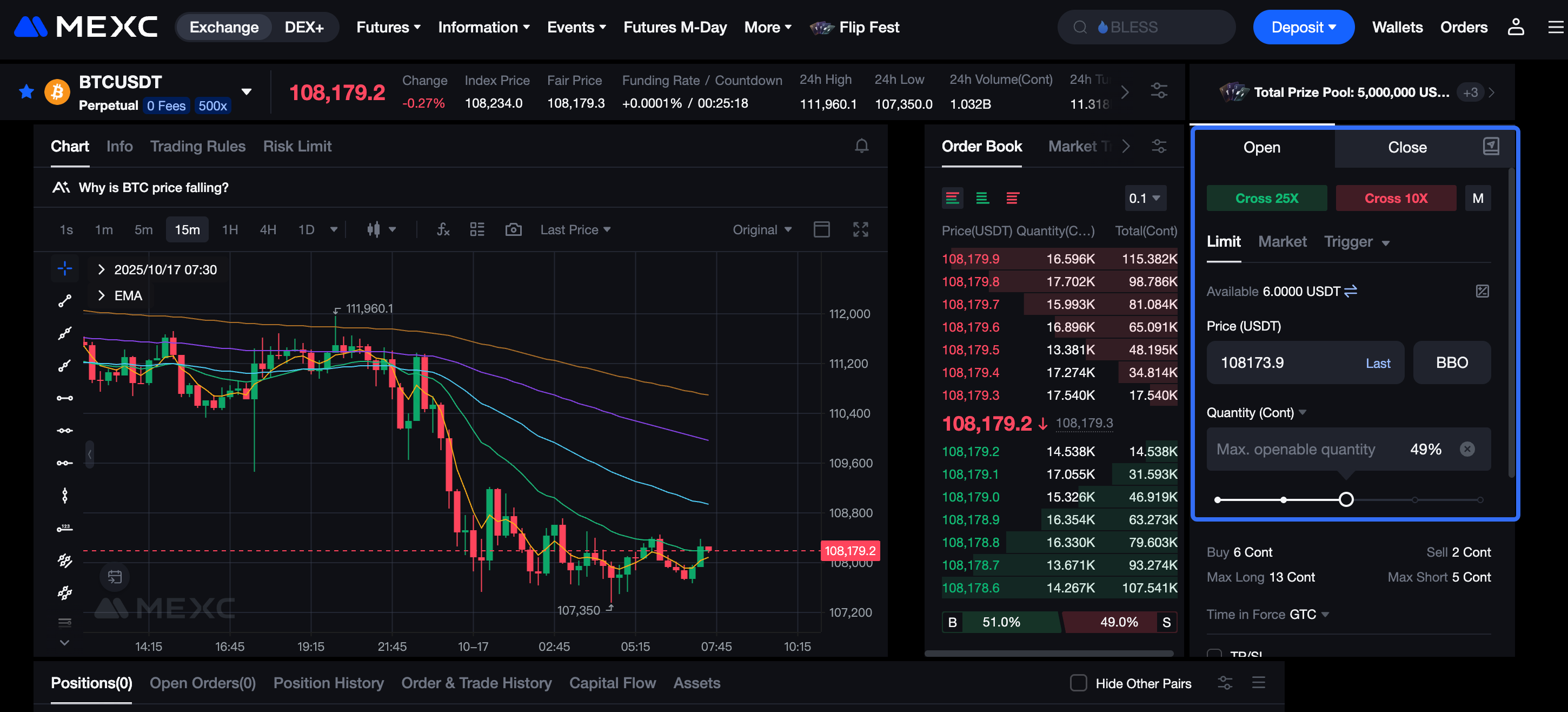
Task: Switch to the Market order tab
Action: point(1282,242)
